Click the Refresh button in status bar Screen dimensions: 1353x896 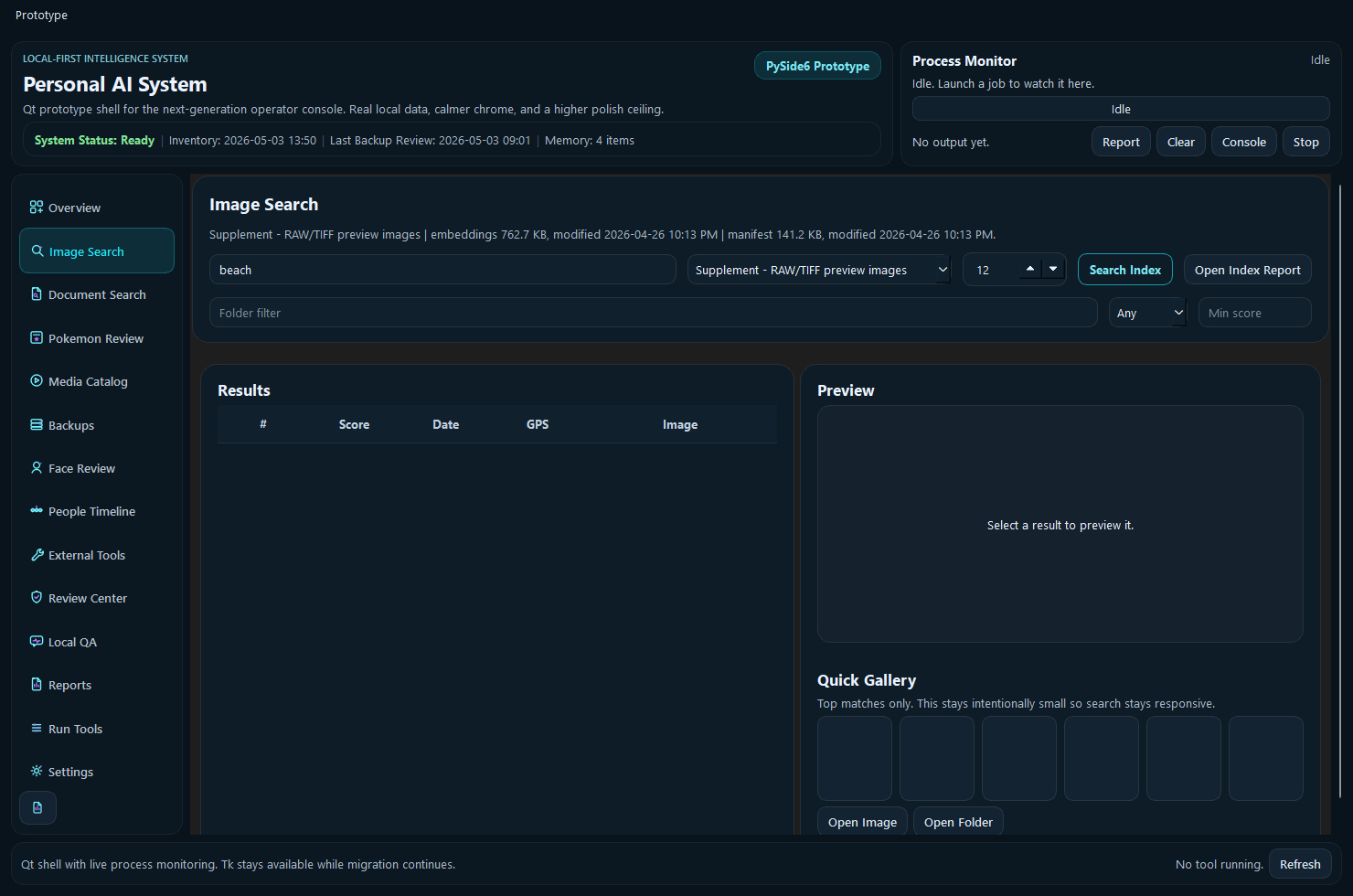1300,864
